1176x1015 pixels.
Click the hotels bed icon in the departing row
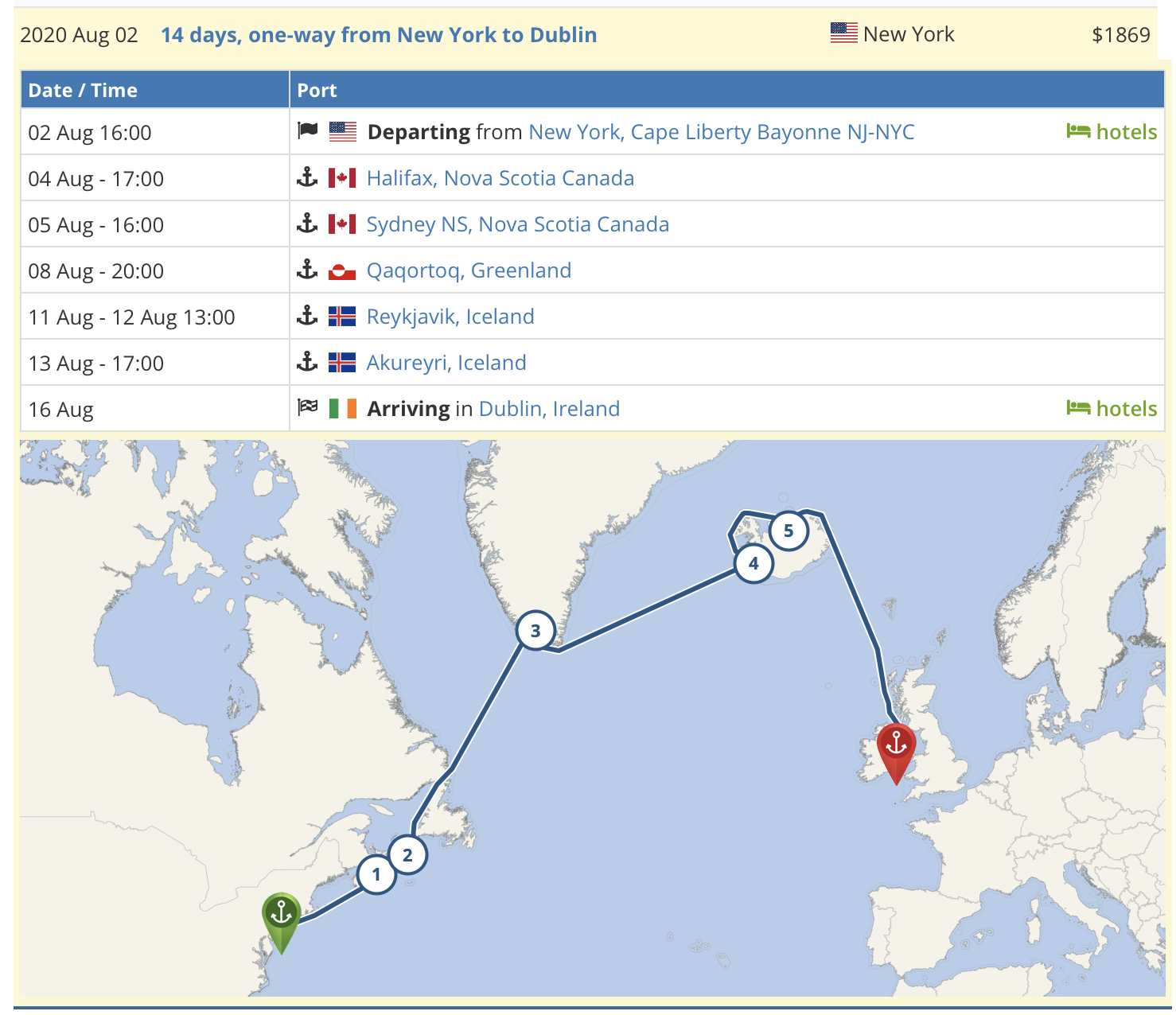1079,131
